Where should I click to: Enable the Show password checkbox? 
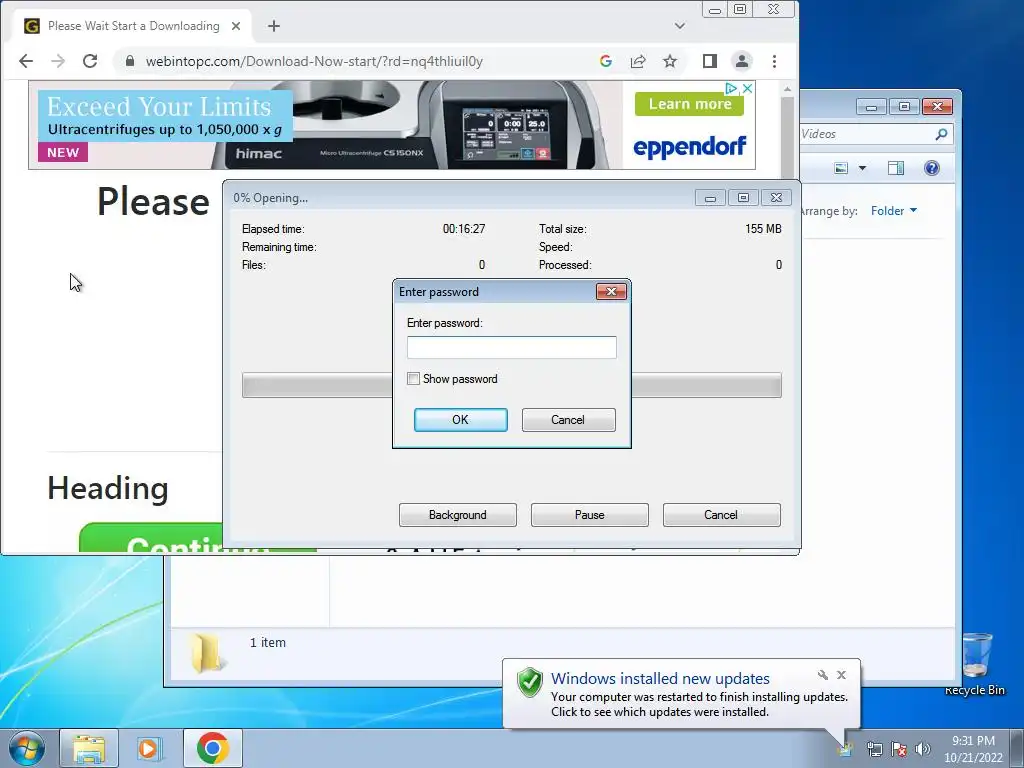(413, 379)
